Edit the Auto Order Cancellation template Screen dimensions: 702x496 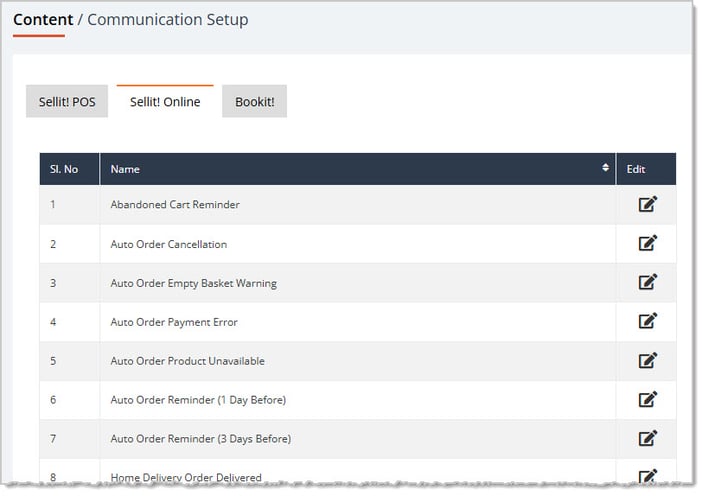pos(647,243)
